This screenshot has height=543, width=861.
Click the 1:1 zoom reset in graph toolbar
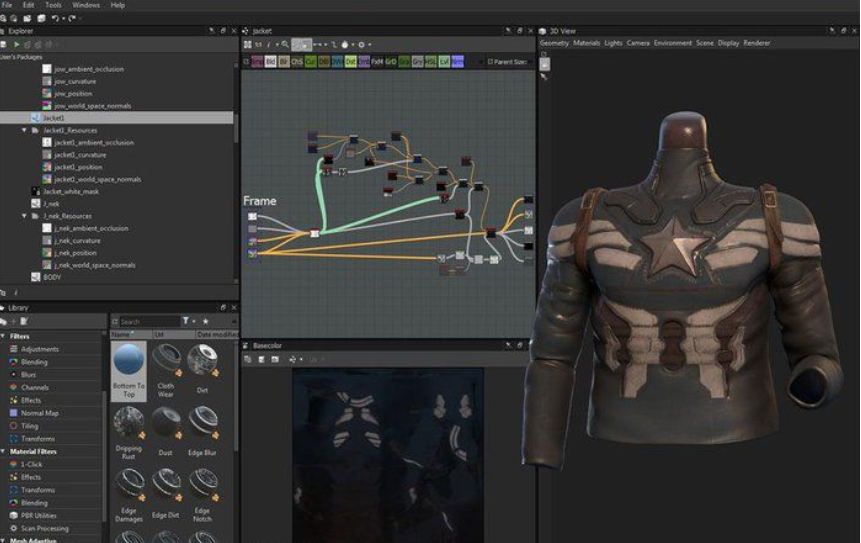pyautogui.click(x=258, y=44)
